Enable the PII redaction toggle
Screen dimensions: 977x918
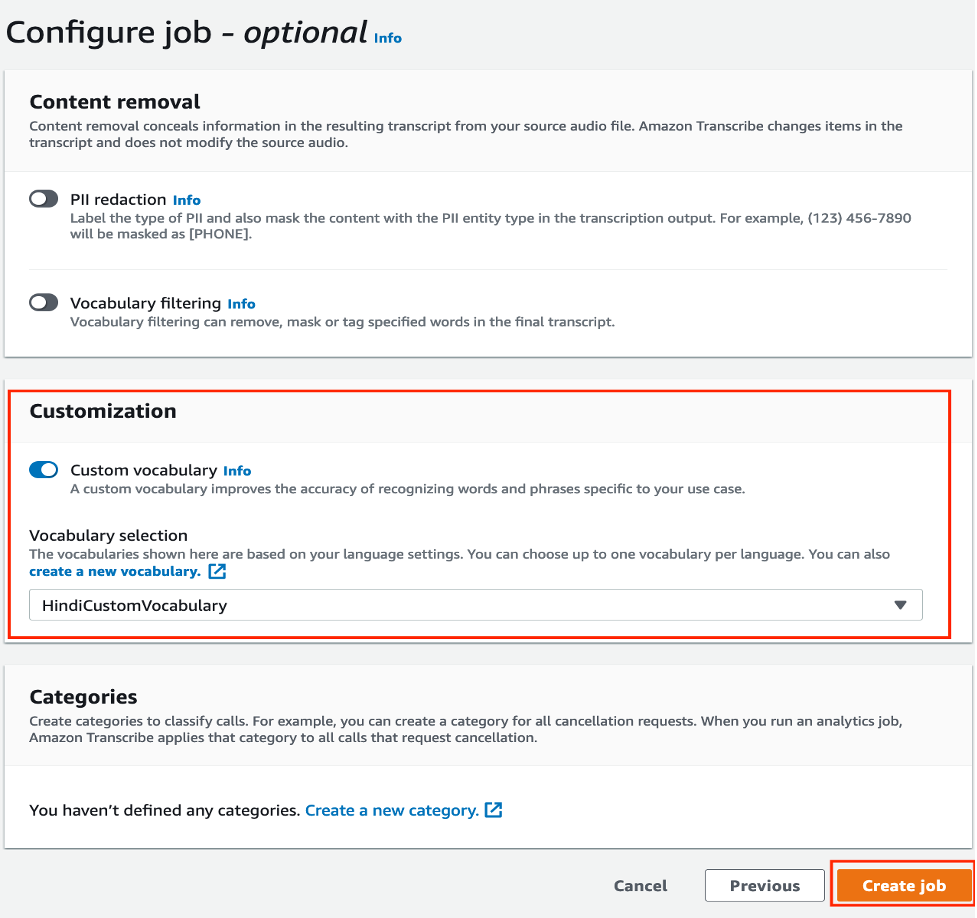coord(44,199)
